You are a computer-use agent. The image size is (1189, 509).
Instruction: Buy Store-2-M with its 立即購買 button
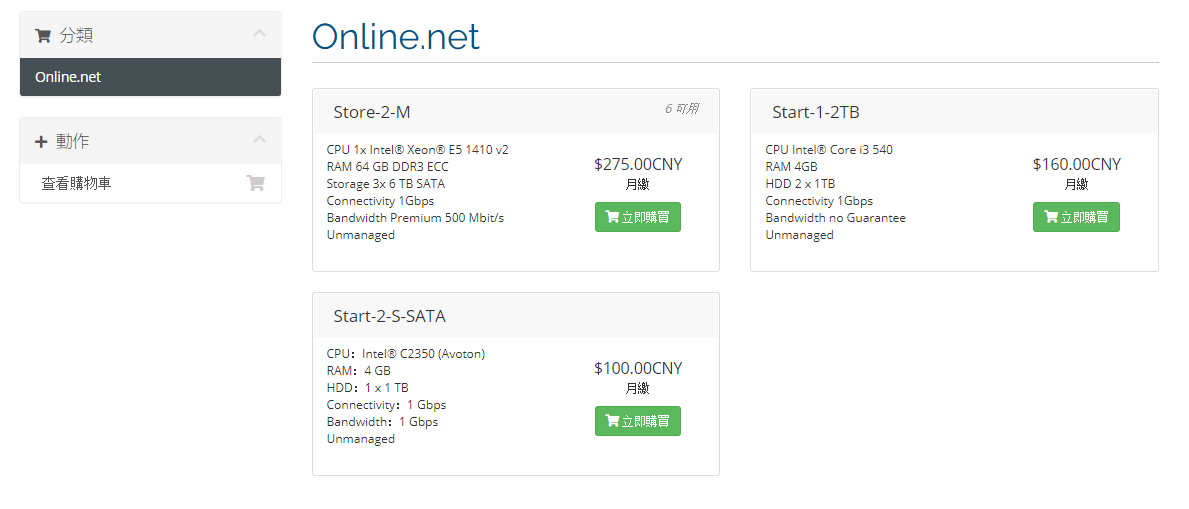click(x=638, y=217)
